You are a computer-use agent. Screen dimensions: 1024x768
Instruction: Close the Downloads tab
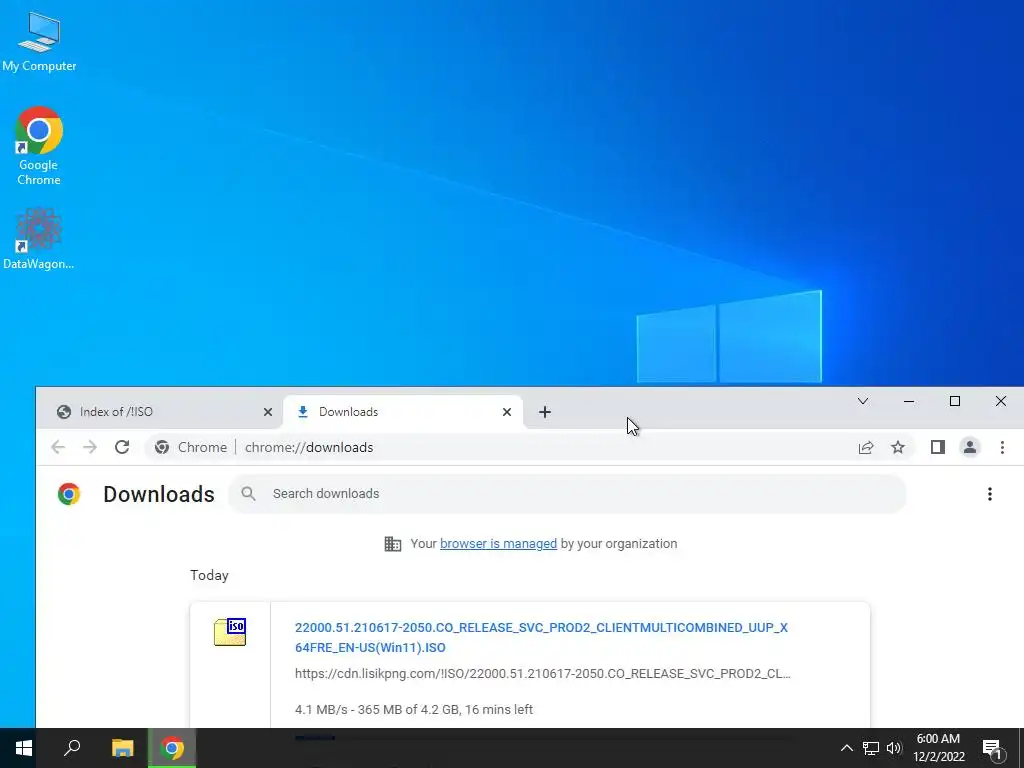pyautogui.click(x=507, y=412)
